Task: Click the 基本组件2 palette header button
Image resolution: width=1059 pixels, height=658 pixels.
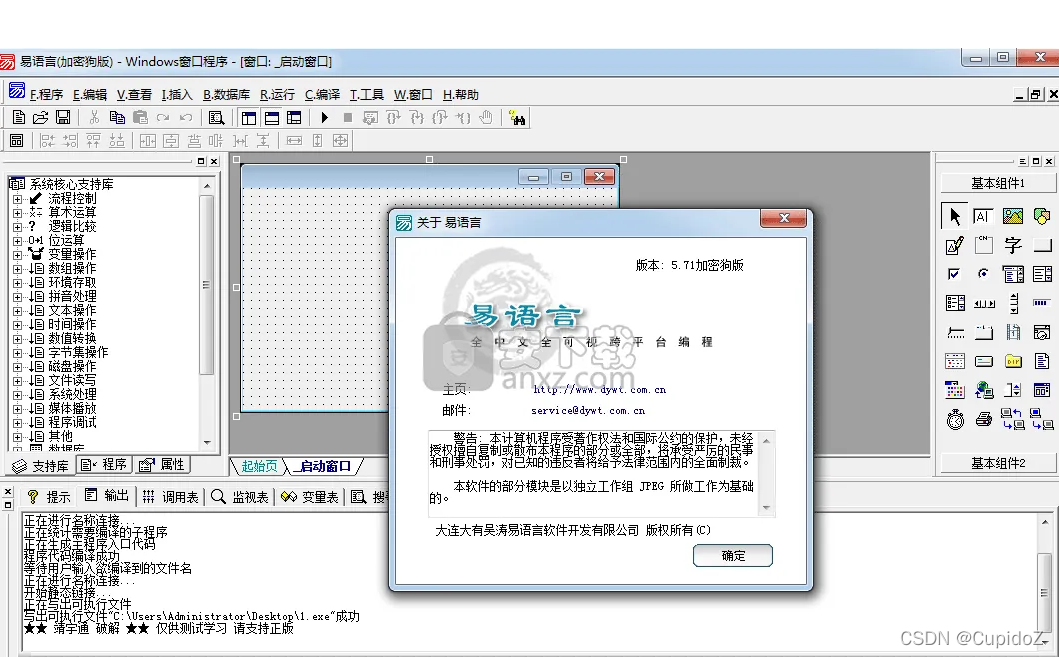Action: click(998, 463)
